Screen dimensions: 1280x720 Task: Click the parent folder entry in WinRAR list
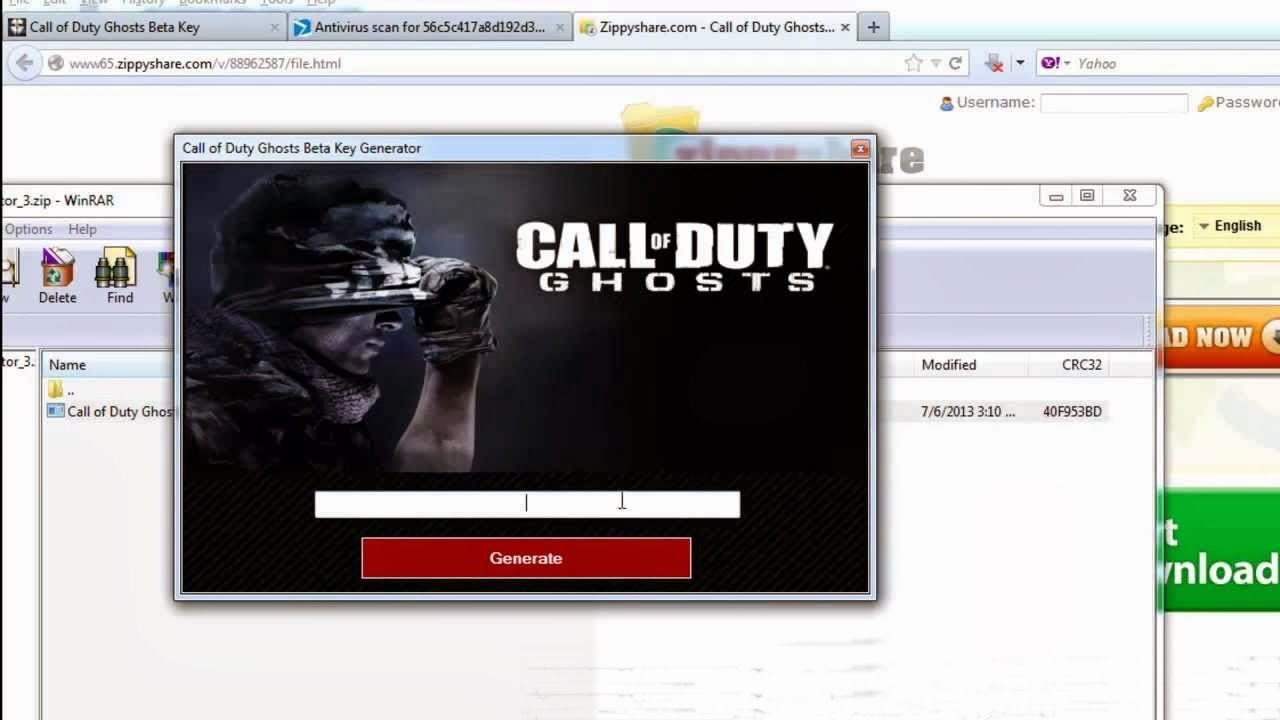(63, 388)
